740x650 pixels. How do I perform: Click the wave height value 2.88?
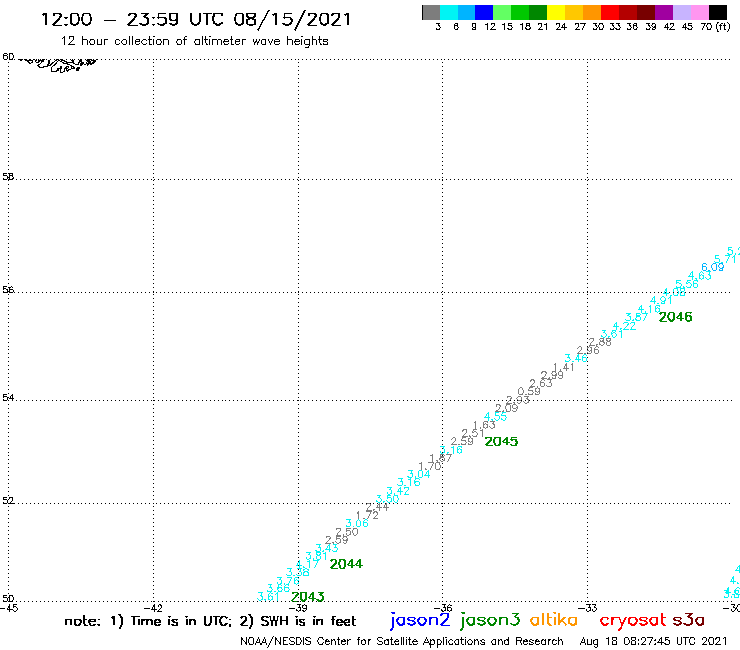click(600, 342)
